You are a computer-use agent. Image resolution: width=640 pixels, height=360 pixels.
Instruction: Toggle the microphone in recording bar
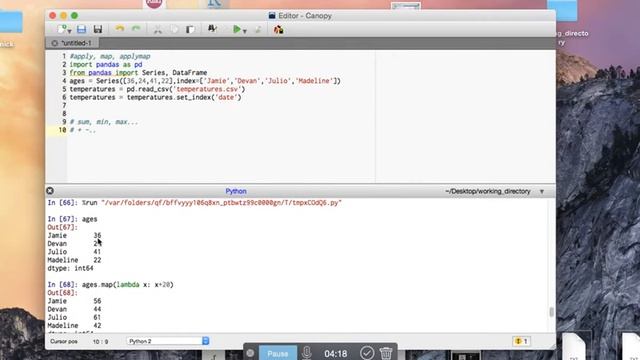(x=307, y=353)
